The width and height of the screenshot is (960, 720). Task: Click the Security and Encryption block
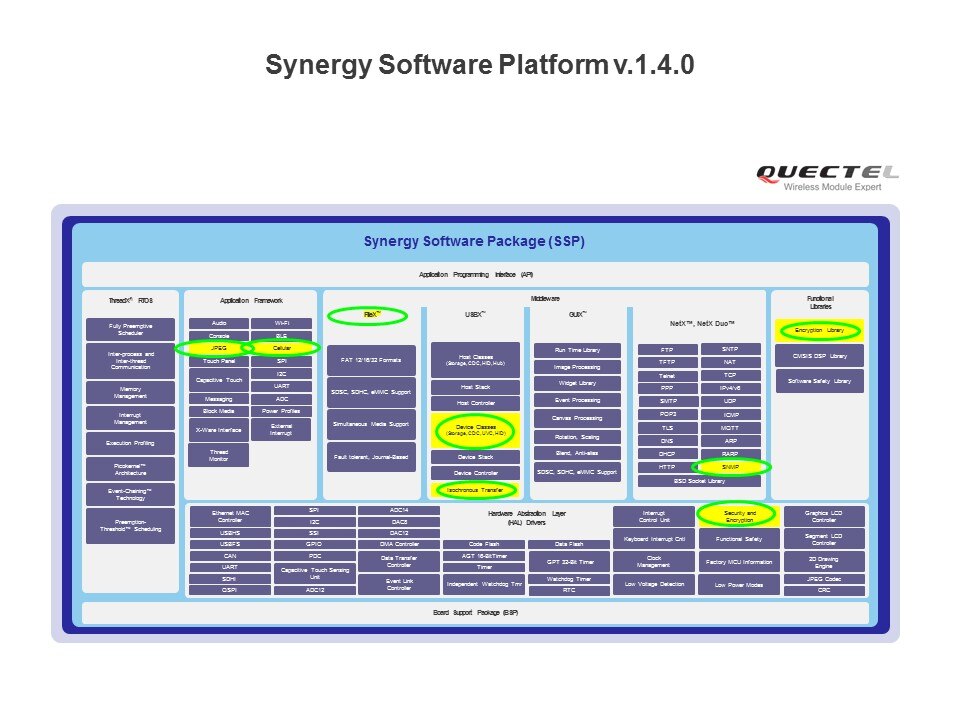[x=739, y=515]
